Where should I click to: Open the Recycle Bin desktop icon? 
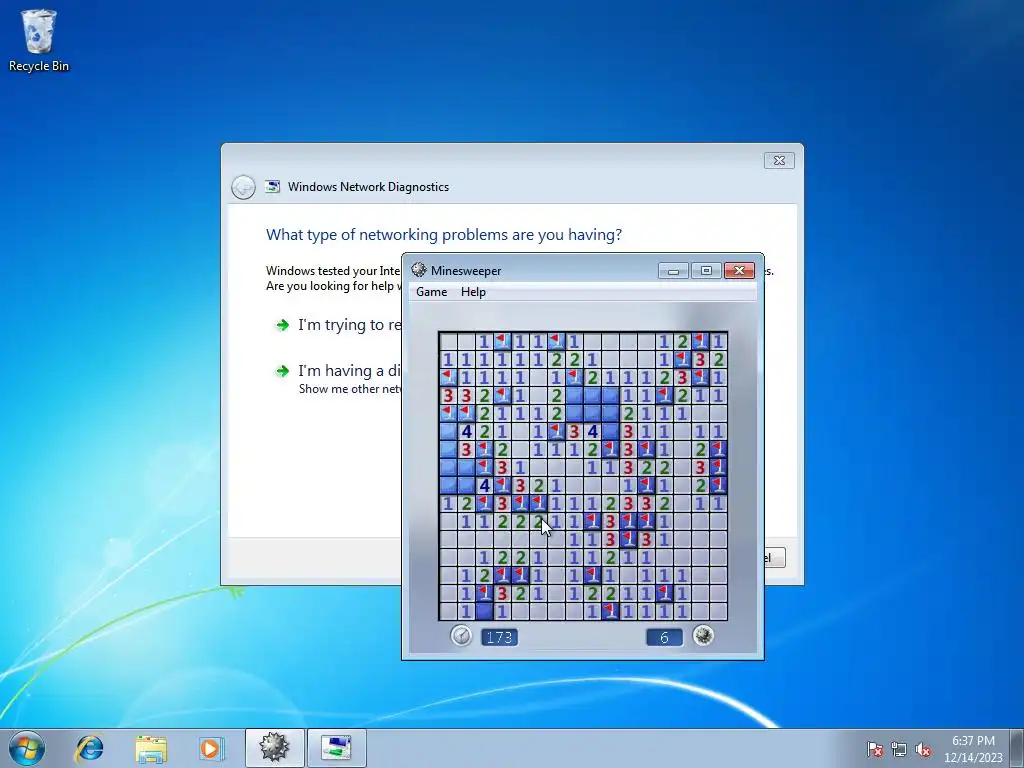click(39, 40)
